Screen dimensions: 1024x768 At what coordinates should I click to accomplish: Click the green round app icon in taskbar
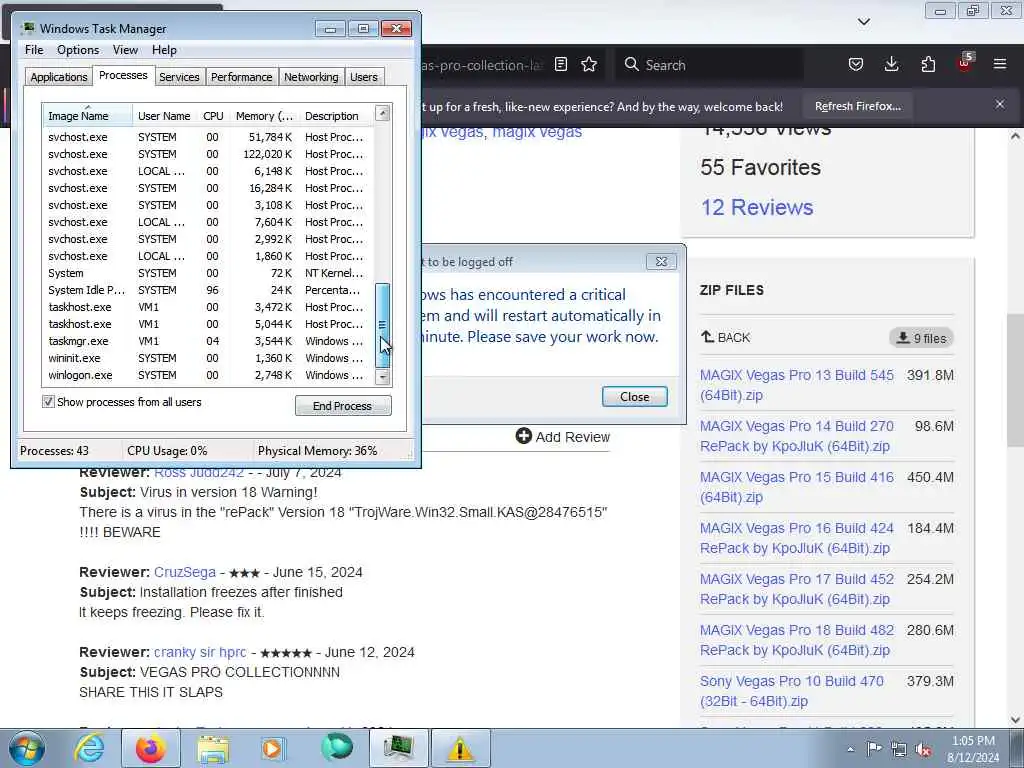(x=336, y=748)
